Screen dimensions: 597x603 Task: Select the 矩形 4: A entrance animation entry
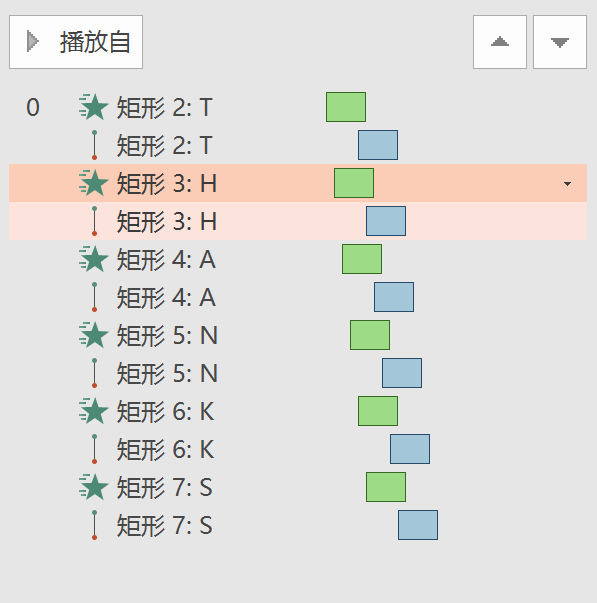[x=298, y=259]
